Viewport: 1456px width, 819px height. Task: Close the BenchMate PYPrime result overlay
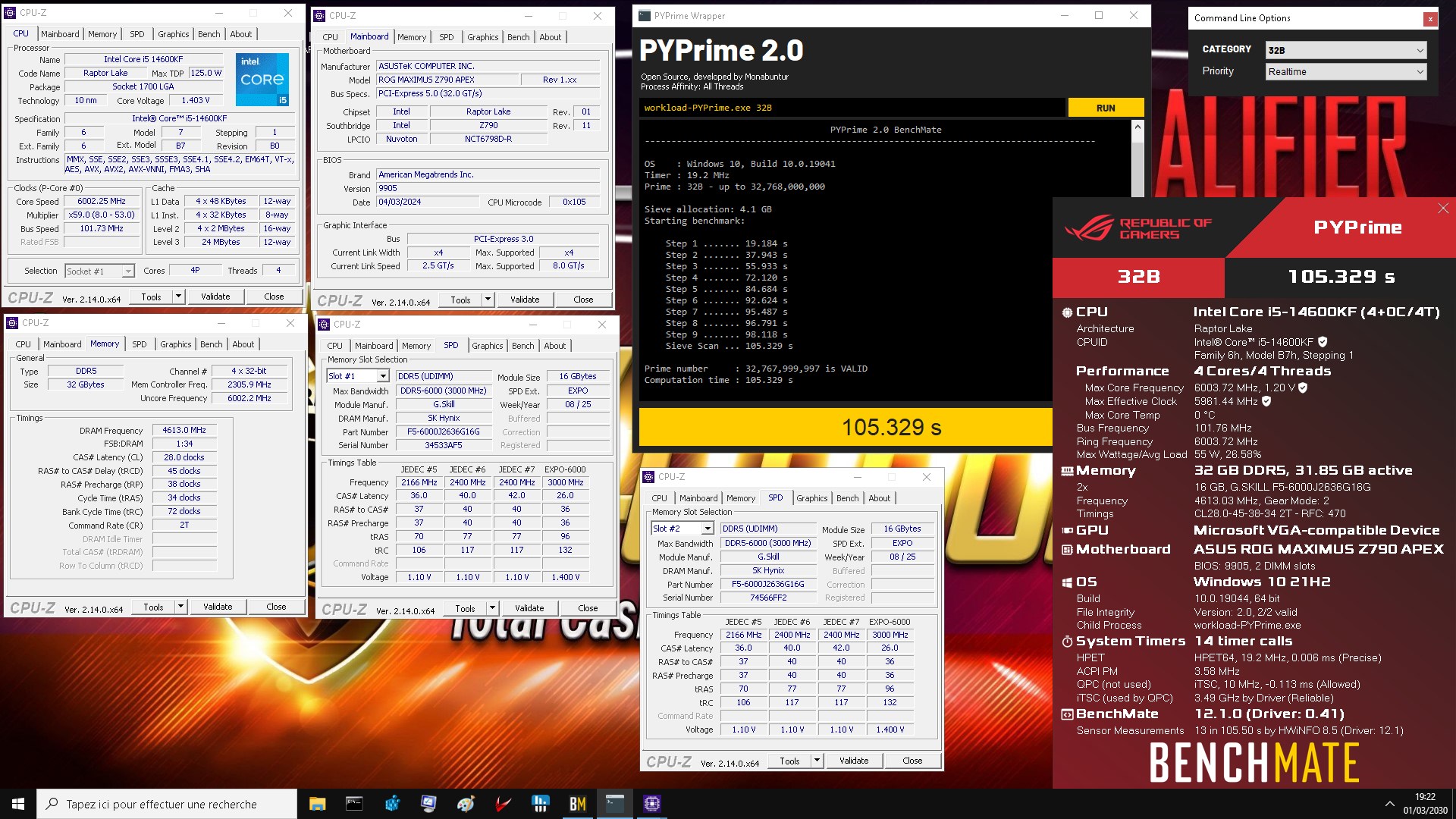pos(1443,209)
